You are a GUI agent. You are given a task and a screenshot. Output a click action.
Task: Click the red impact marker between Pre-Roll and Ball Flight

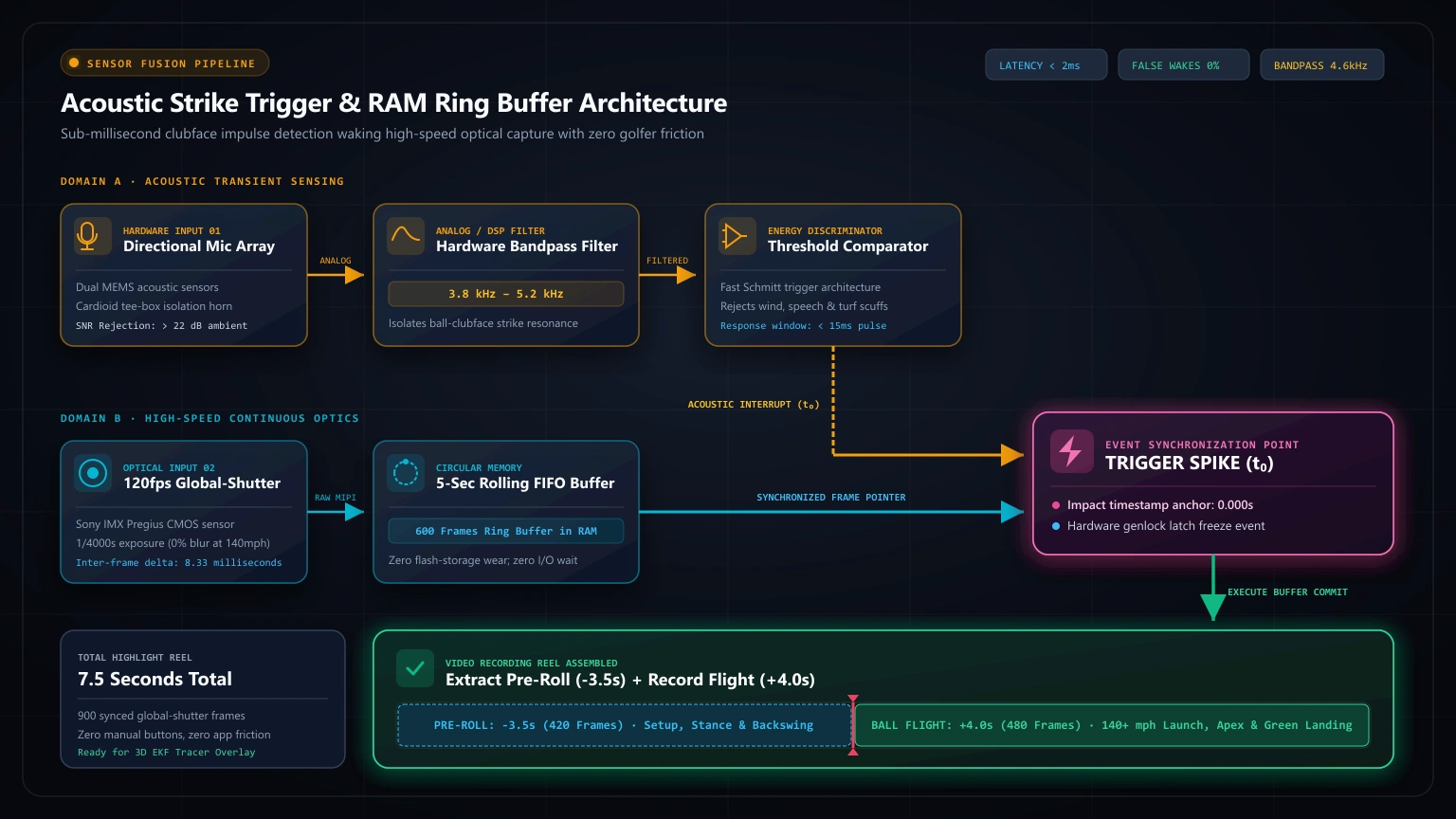tap(853, 725)
